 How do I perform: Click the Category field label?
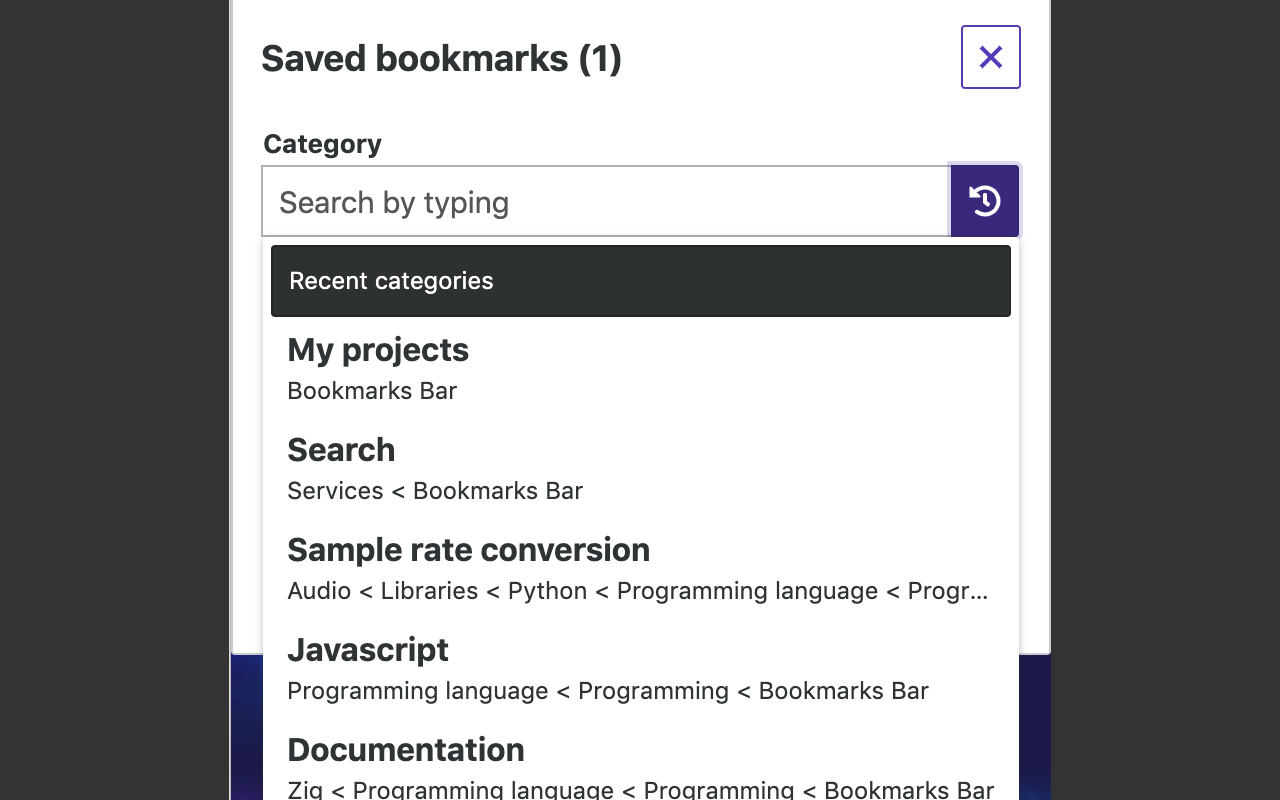(322, 144)
